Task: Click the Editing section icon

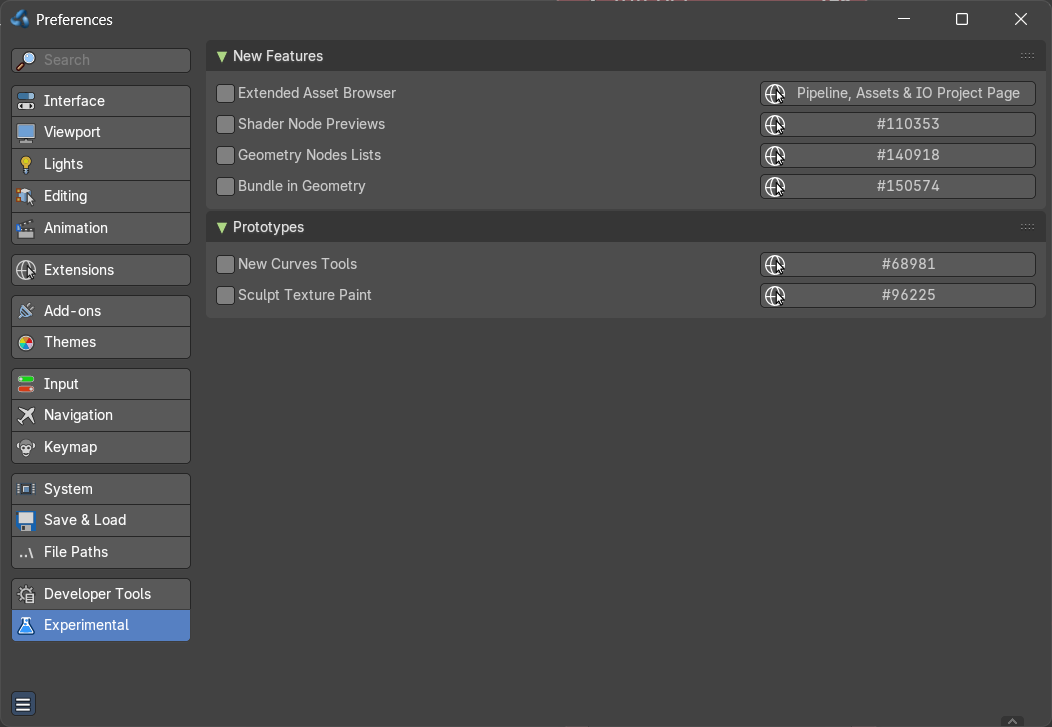Action: click(26, 197)
